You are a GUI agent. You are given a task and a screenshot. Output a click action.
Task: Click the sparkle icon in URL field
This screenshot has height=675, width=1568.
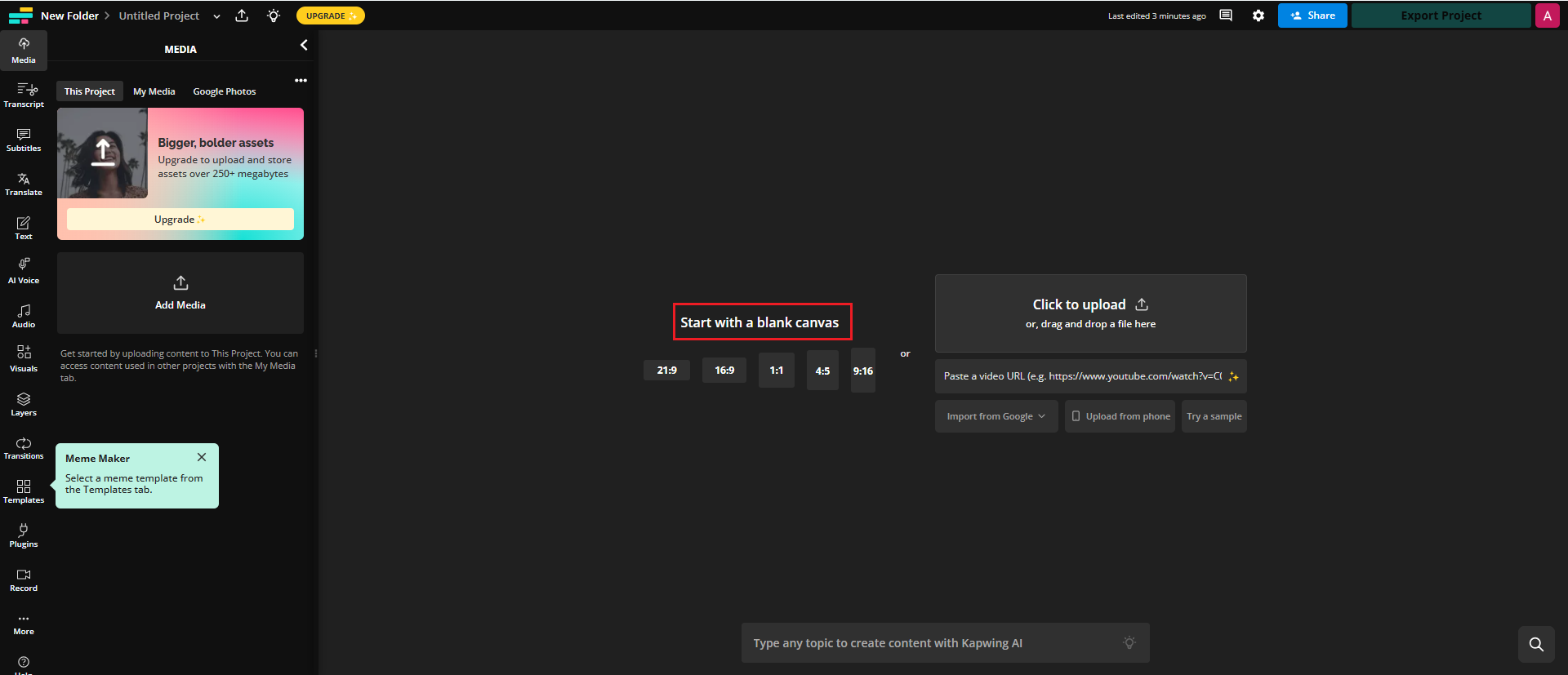pos(1233,376)
